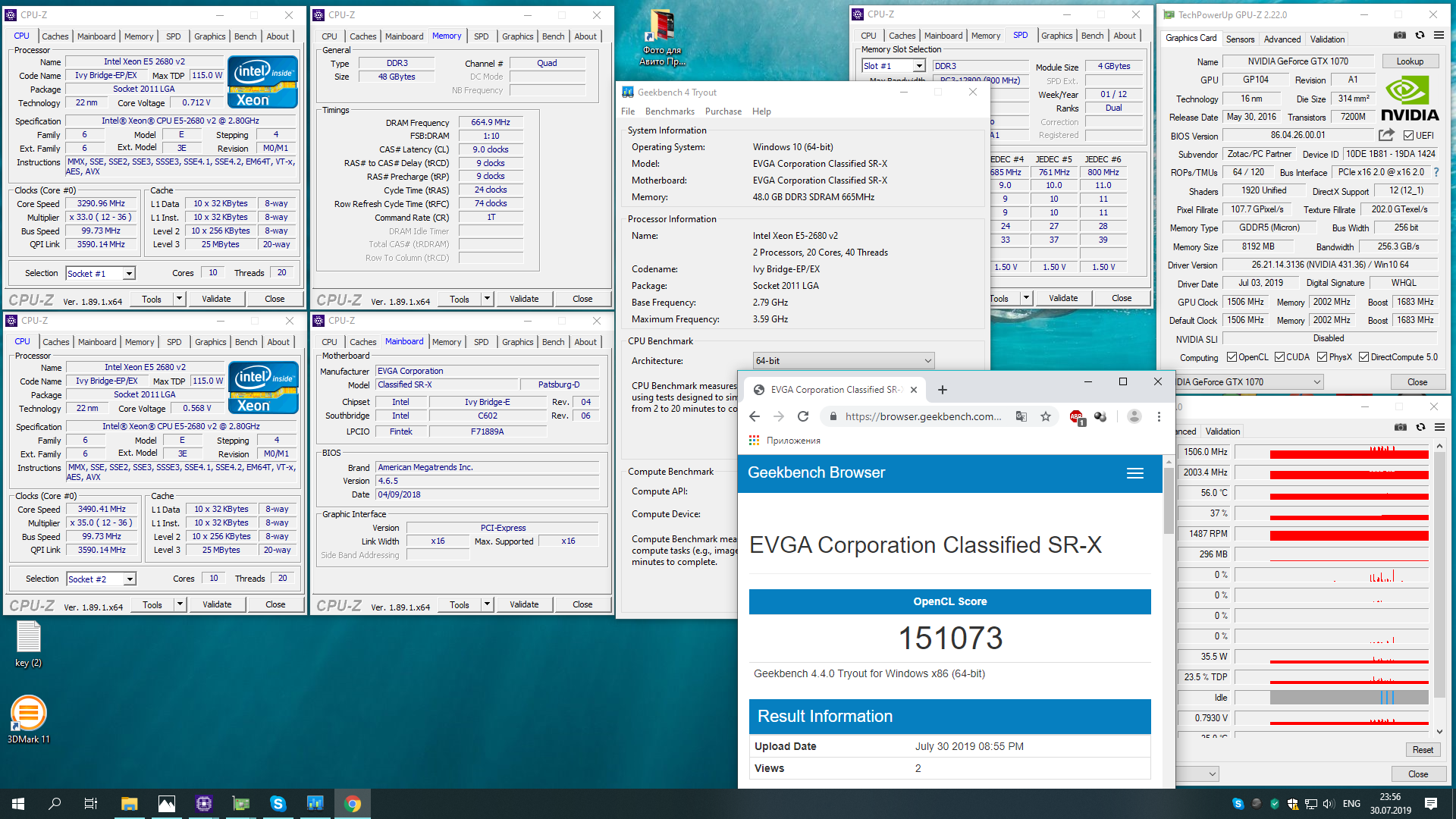Click the Reset button in GPU-Z sensors window
The image size is (1456, 819).
pyautogui.click(x=1423, y=750)
